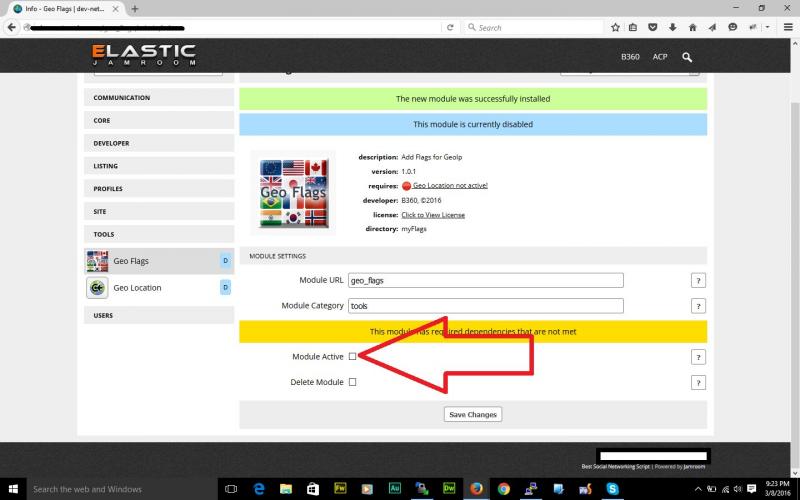Focus the Module URL input field
The height and width of the screenshot is (500, 800).
coord(486,280)
